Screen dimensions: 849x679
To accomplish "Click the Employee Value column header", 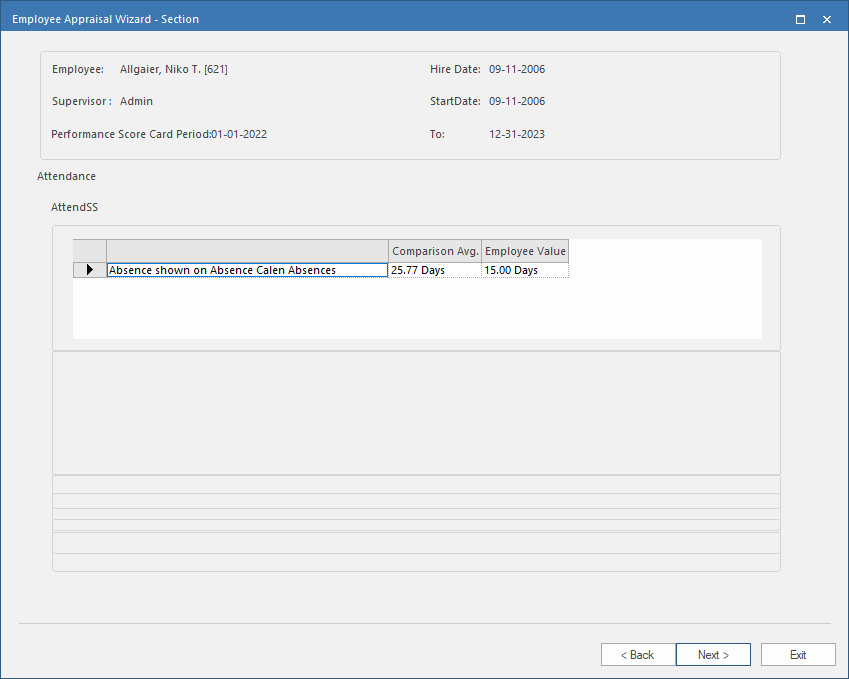I will click(x=525, y=251).
